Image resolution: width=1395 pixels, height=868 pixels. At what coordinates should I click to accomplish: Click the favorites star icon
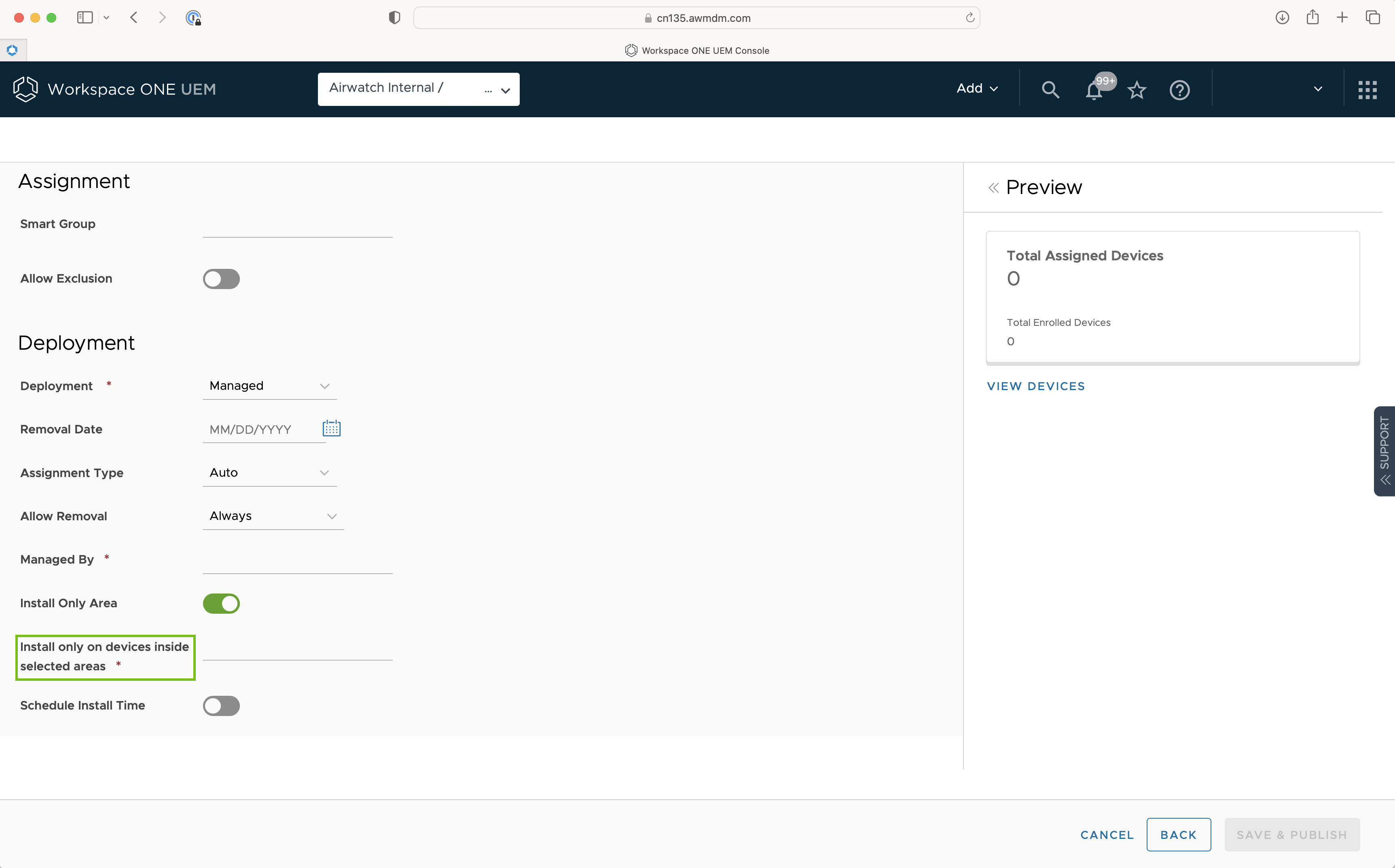click(x=1137, y=90)
